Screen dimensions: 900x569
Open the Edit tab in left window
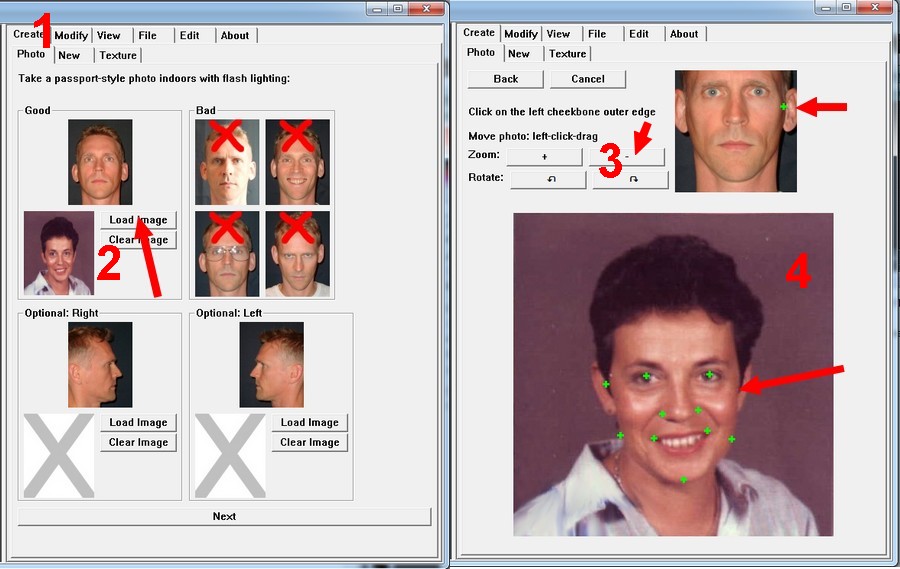coord(189,36)
